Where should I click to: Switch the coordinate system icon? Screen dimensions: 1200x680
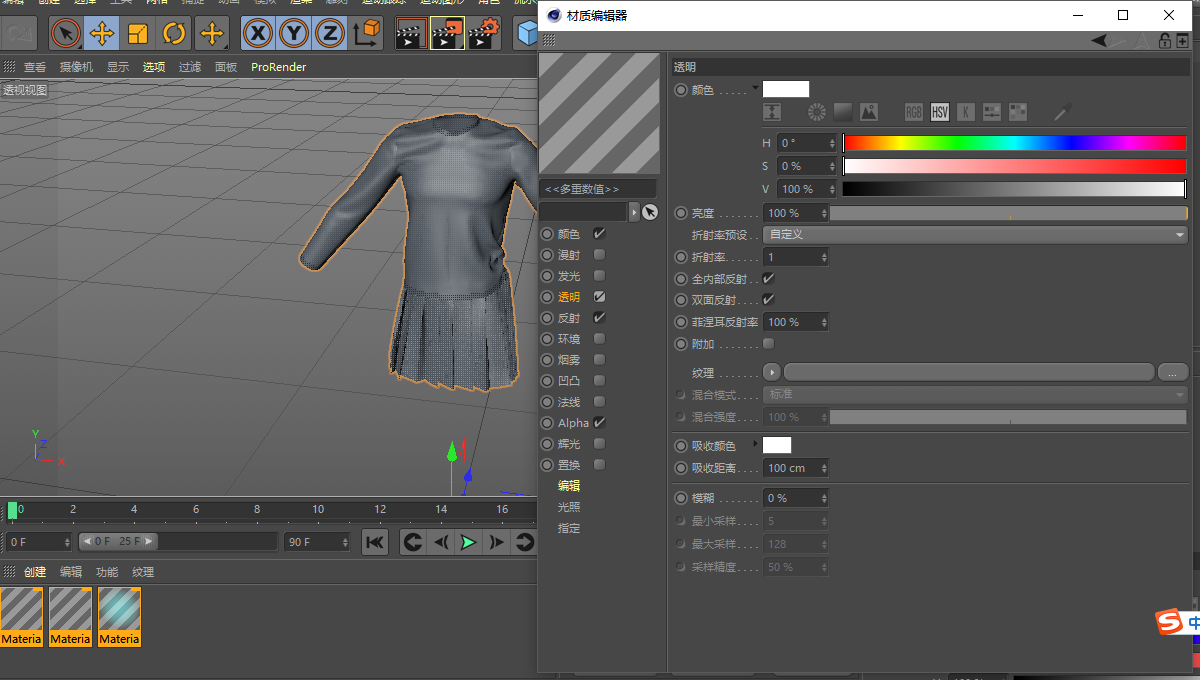click(367, 33)
